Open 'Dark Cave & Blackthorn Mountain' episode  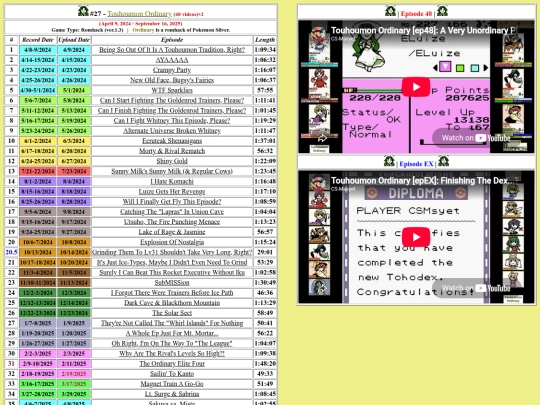click(172, 303)
